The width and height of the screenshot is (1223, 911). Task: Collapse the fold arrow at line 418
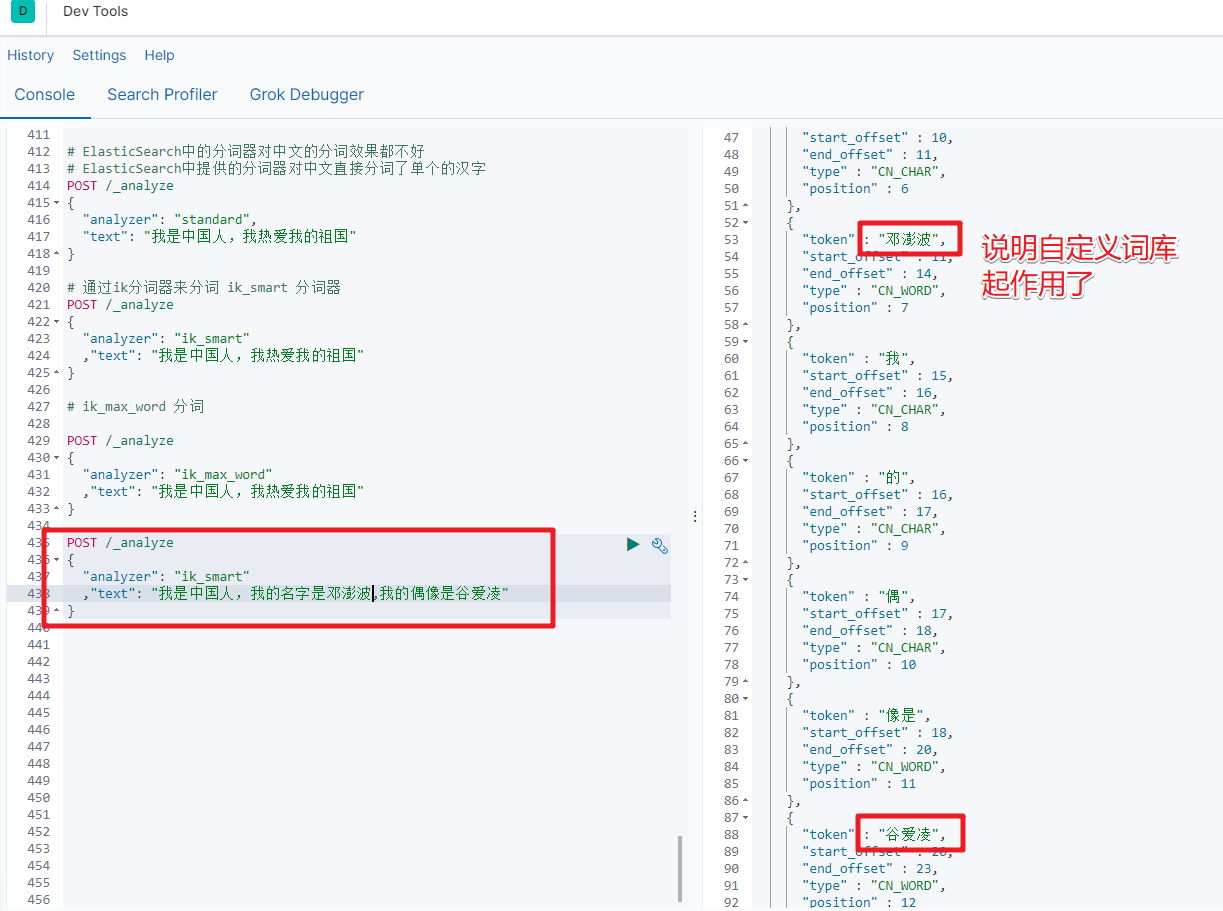pyautogui.click(x=57, y=254)
